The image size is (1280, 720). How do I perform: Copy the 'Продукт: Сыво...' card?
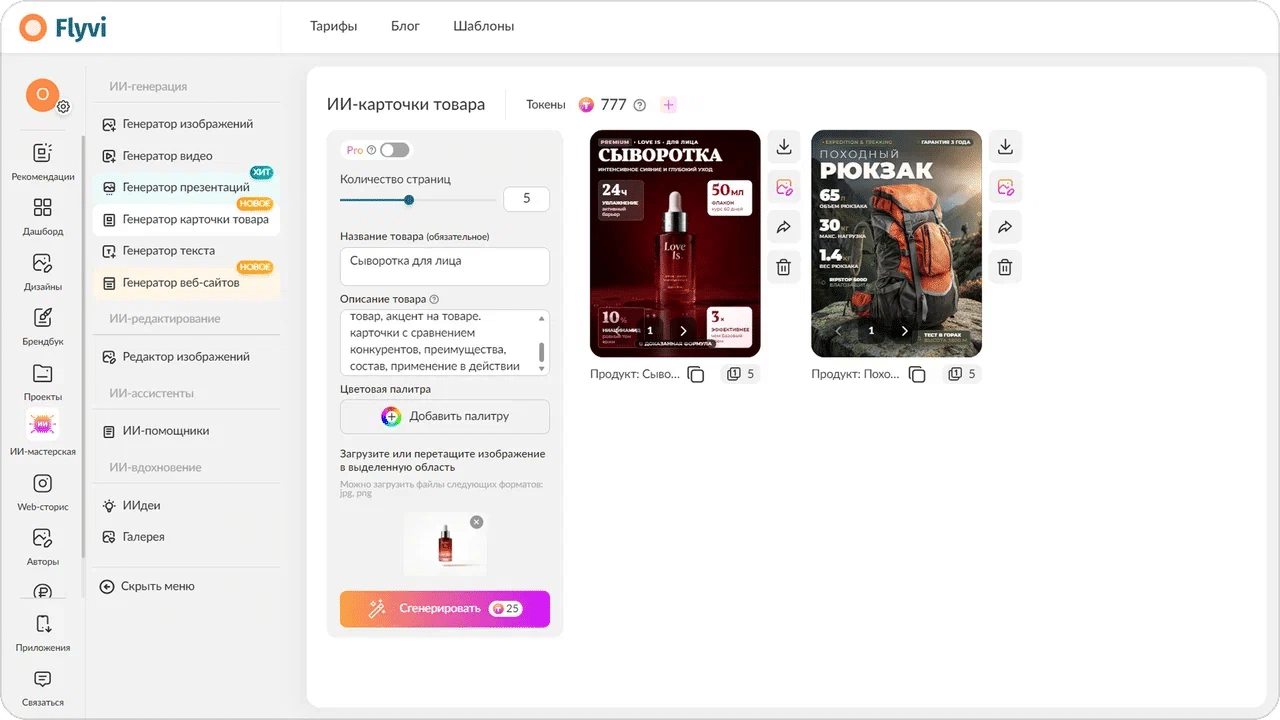click(697, 375)
